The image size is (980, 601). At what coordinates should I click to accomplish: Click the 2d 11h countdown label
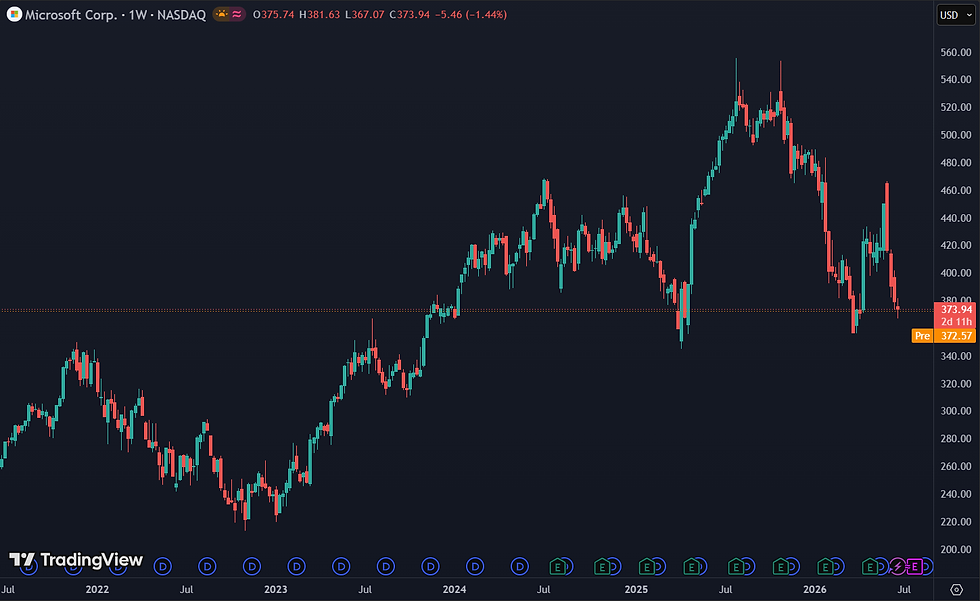956,322
